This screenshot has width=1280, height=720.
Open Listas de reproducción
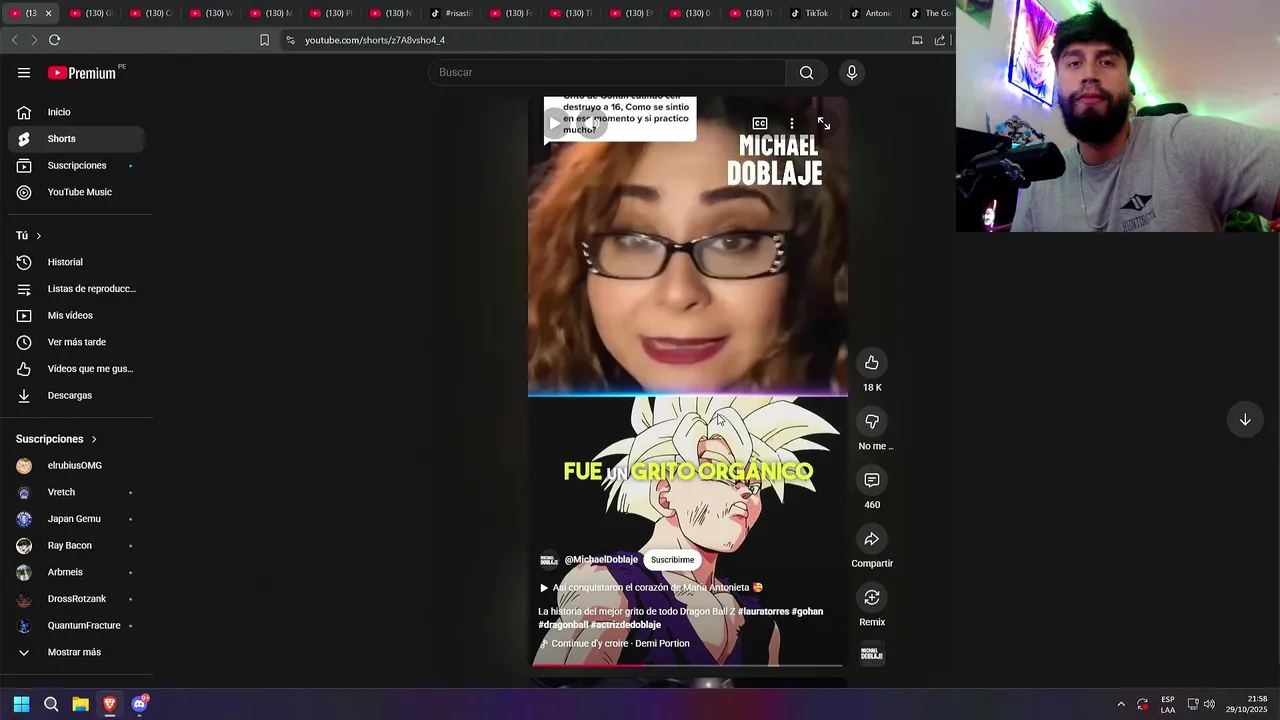coord(76,289)
